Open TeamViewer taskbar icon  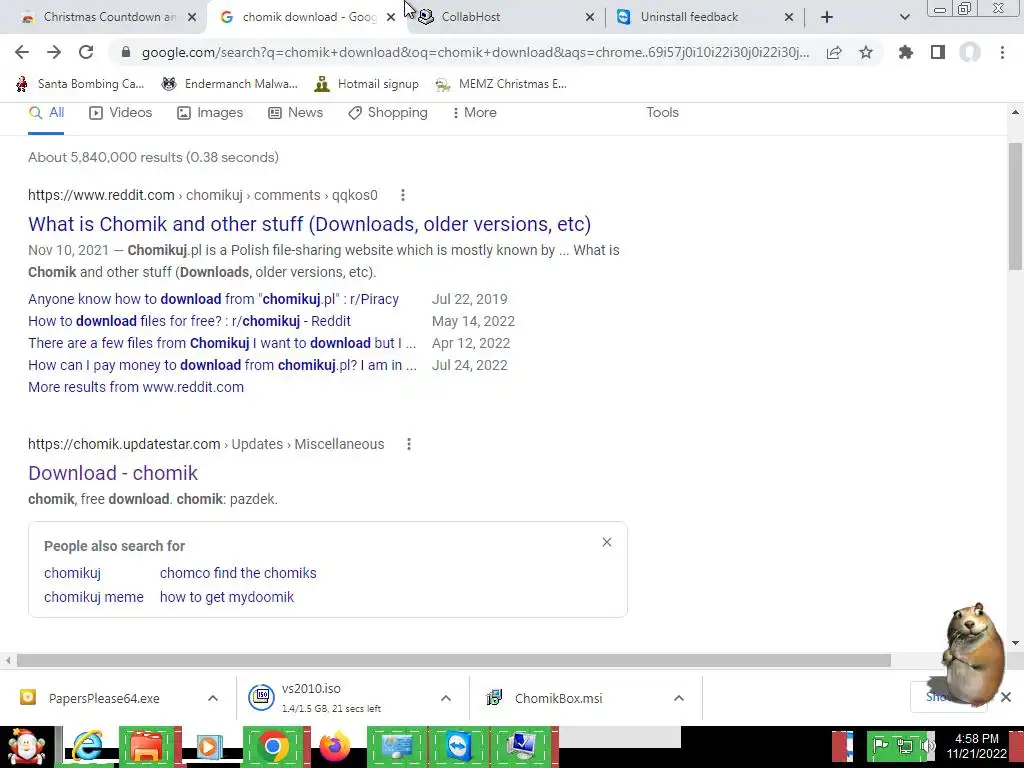459,746
